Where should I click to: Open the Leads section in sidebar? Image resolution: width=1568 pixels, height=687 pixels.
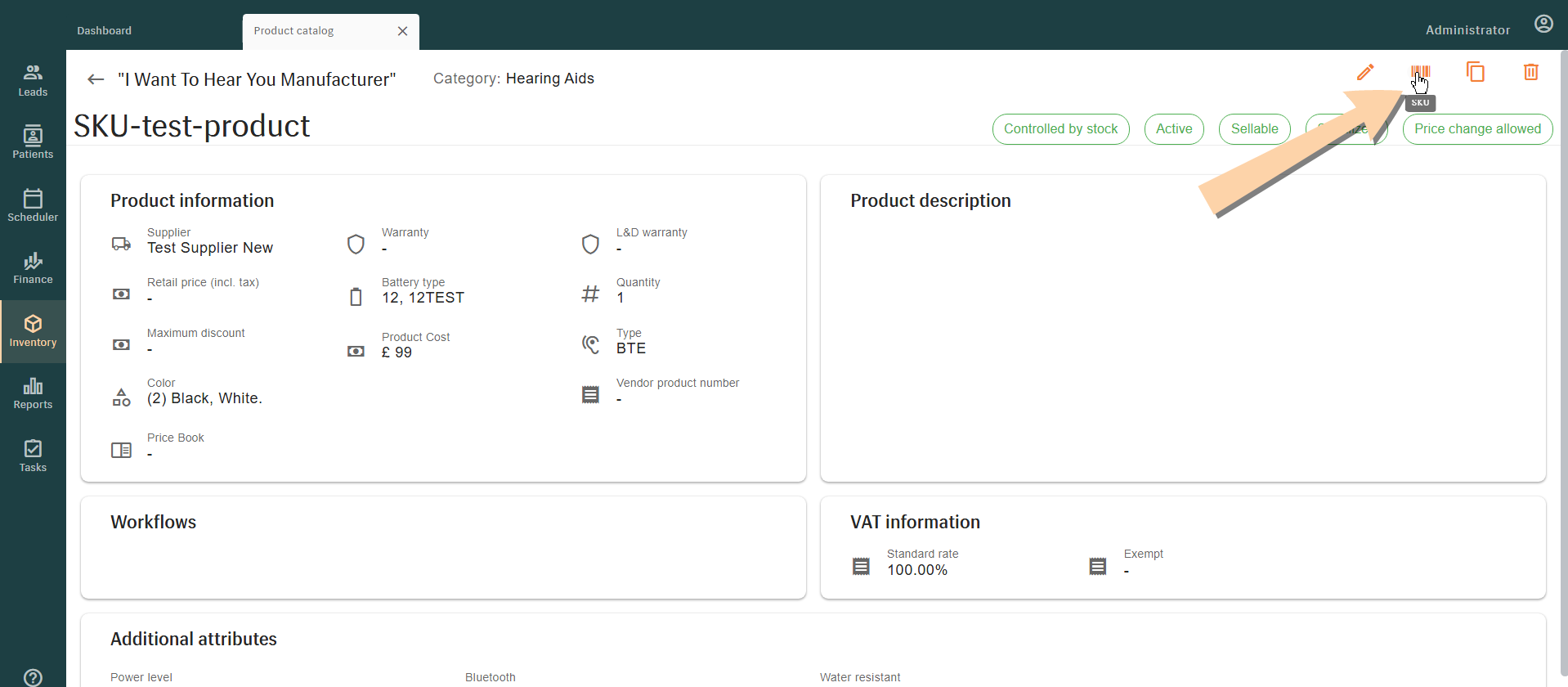pyautogui.click(x=33, y=80)
